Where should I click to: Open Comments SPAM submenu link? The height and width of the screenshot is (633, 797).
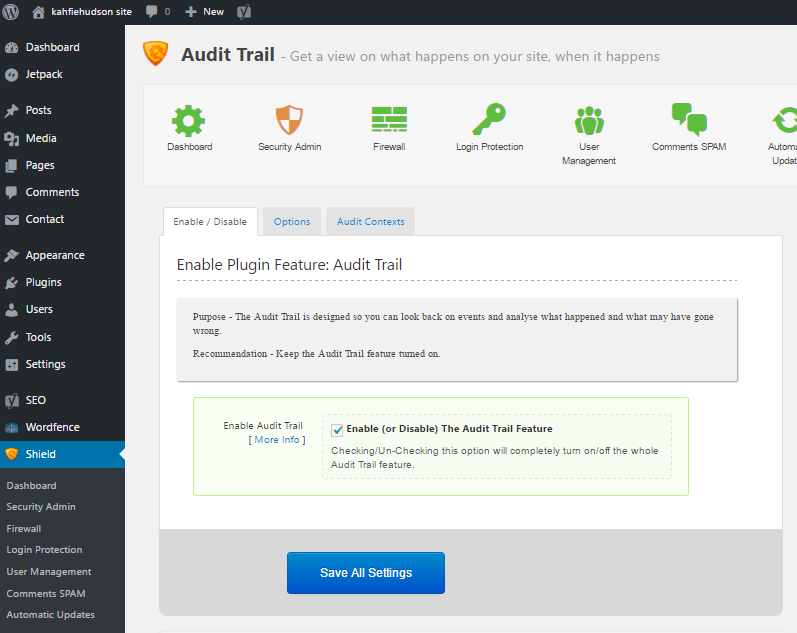point(46,593)
